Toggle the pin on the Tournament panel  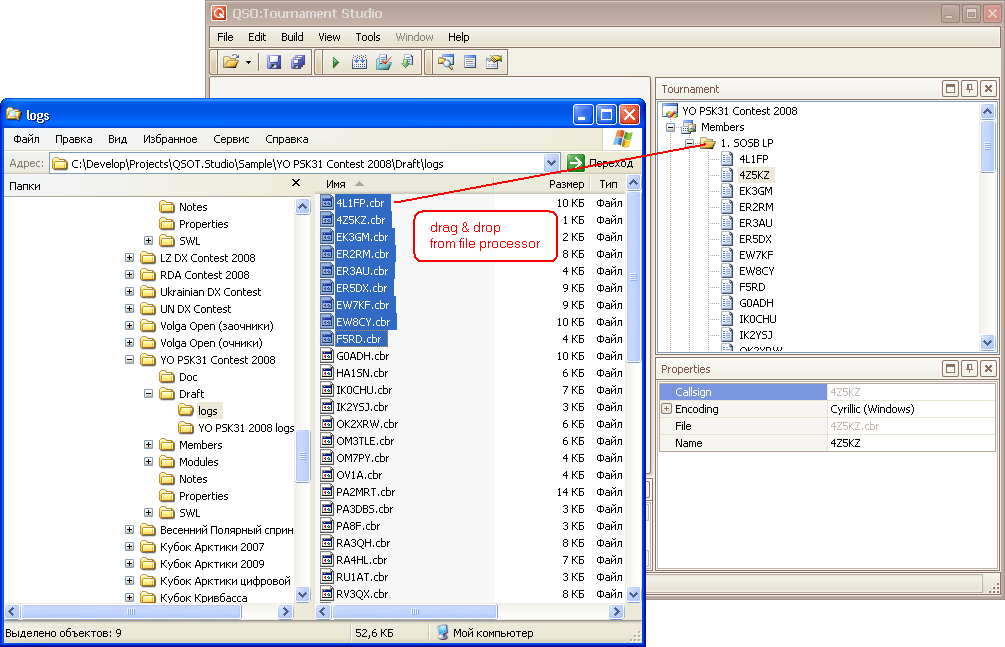click(969, 89)
